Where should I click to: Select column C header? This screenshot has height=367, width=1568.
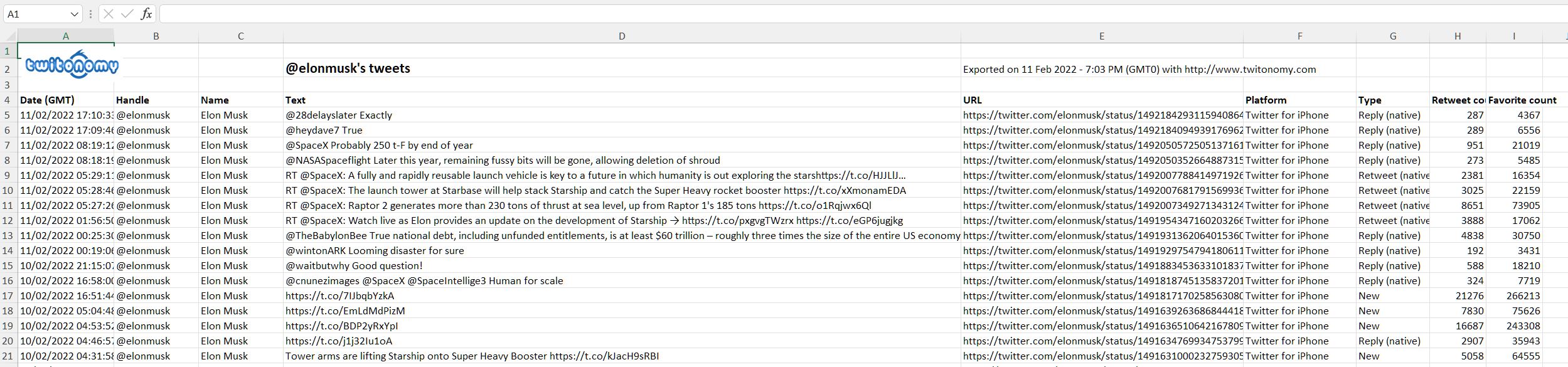pyautogui.click(x=241, y=36)
